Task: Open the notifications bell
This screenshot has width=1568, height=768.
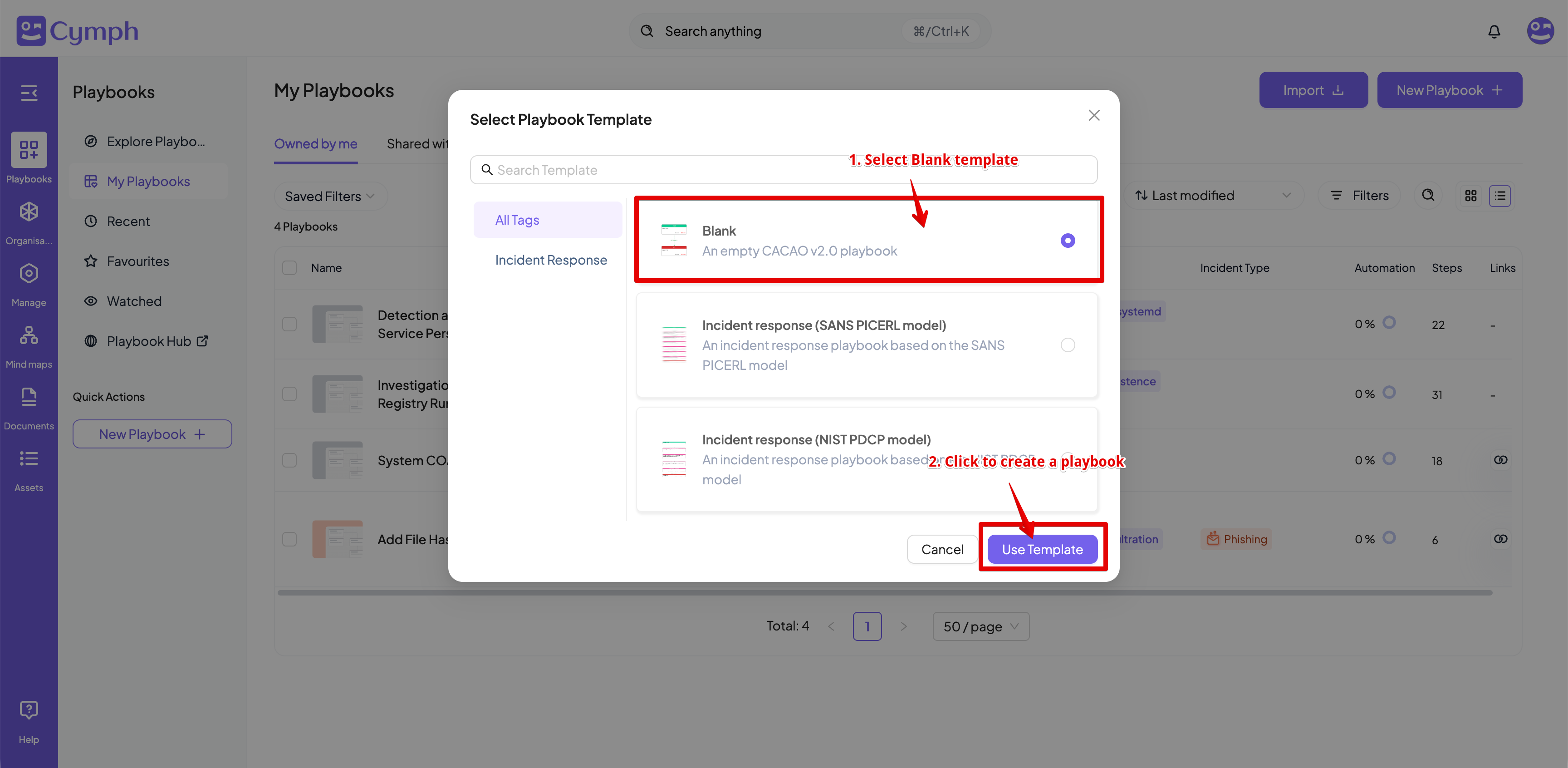Action: pyautogui.click(x=1494, y=32)
